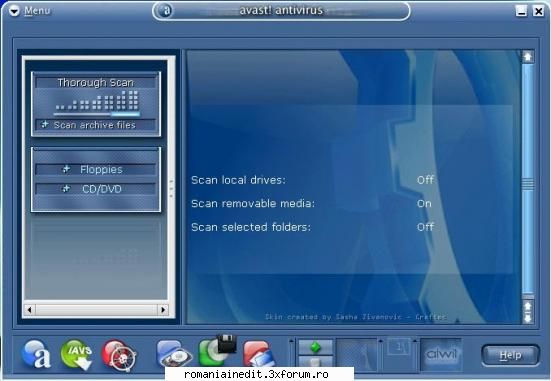This screenshot has height=381, width=551.
Task: Click the 'Off' value for selected folders
Action: click(425, 227)
